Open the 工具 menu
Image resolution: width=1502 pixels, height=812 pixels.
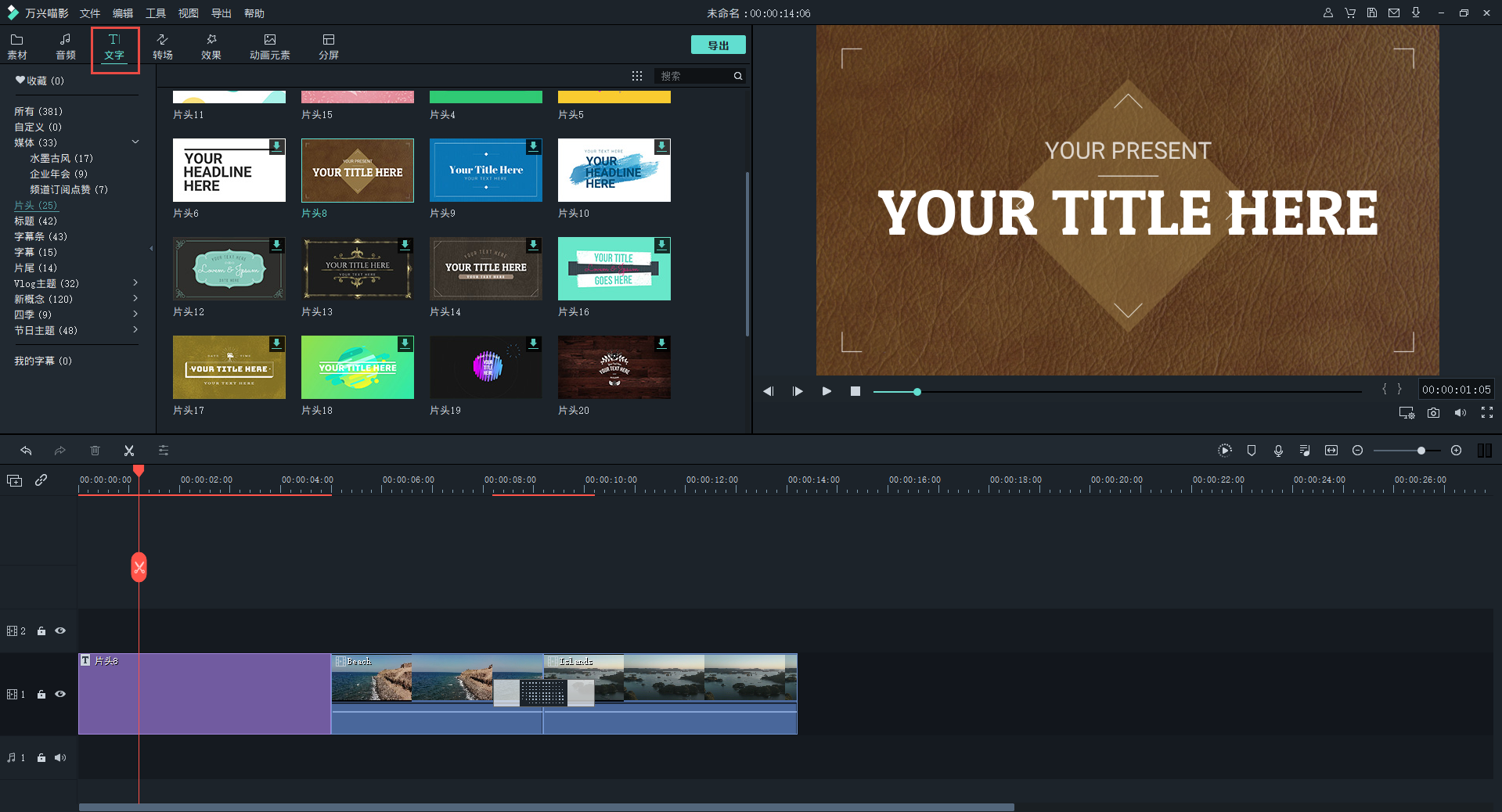pos(156,13)
